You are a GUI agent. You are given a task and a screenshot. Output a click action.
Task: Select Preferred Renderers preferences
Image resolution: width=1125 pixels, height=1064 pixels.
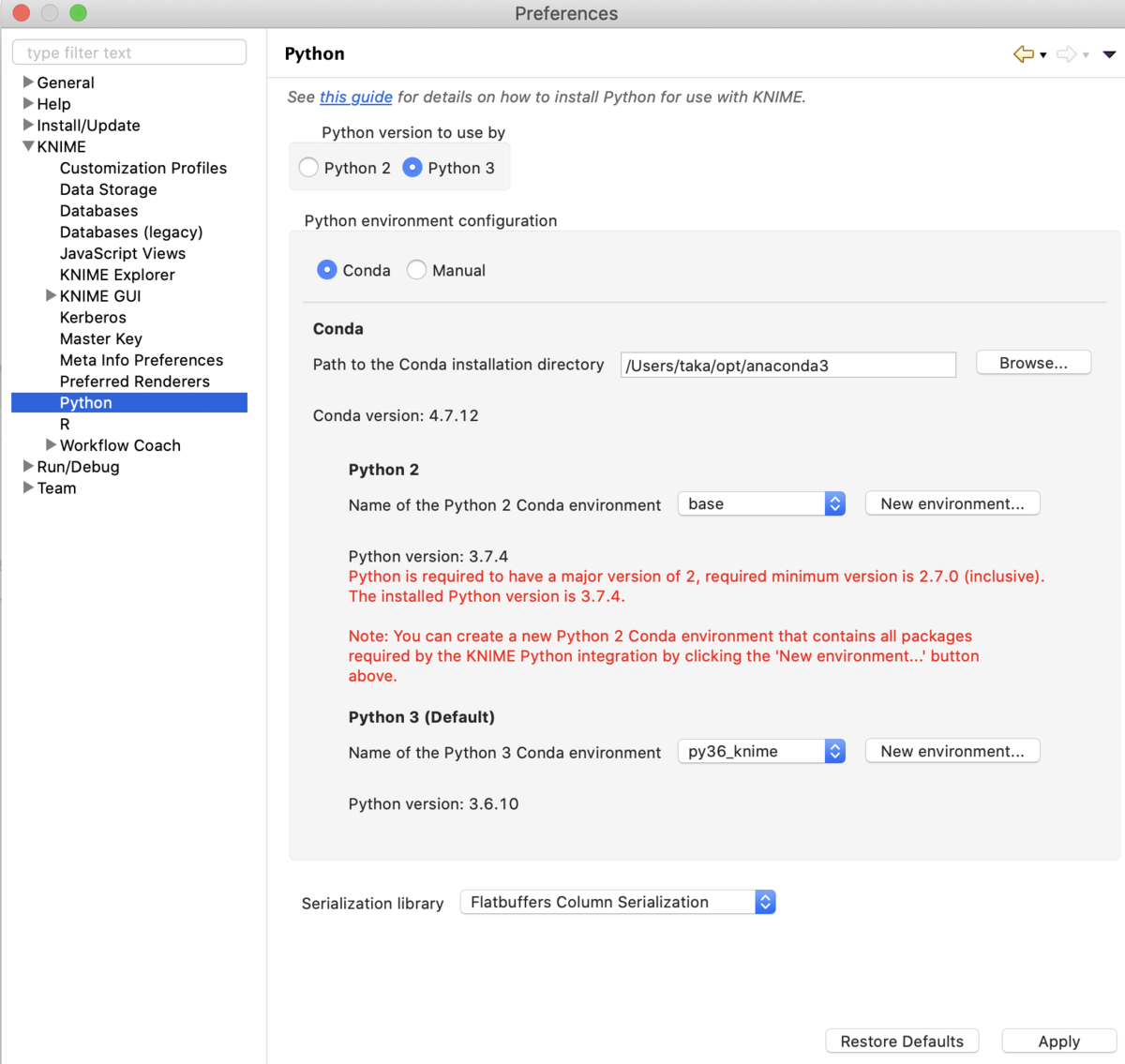[x=135, y=382]
